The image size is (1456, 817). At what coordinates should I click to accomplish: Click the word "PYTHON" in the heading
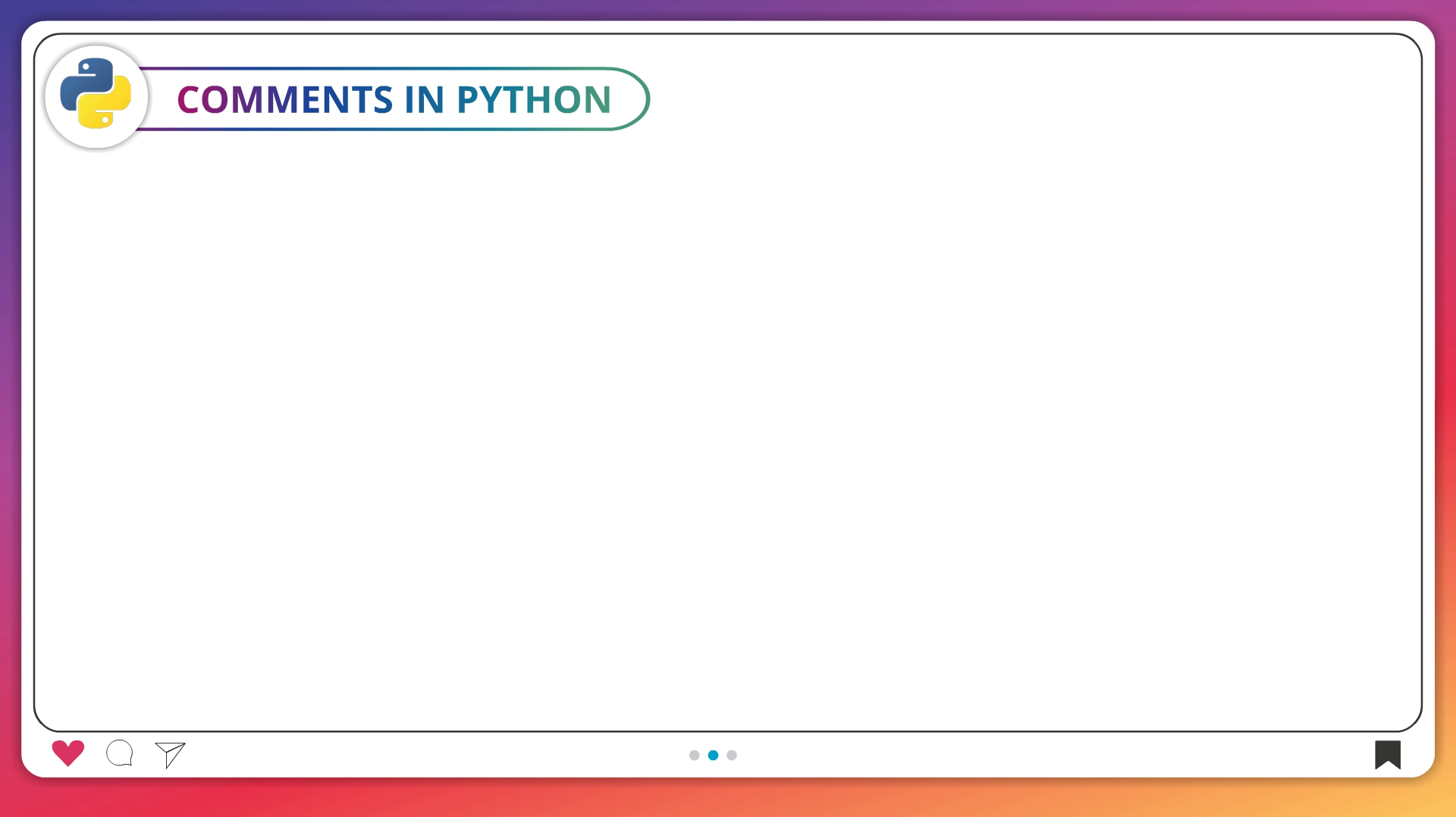[534, 99]
